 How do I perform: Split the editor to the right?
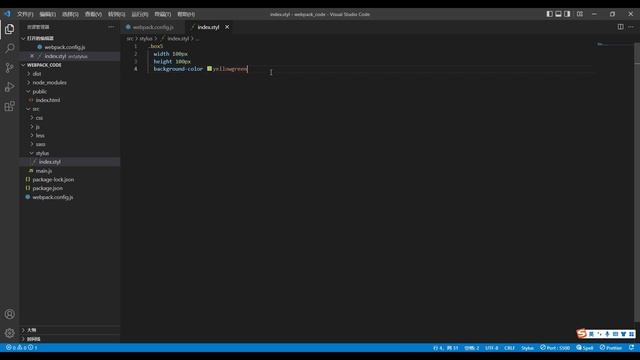[x=620, y=27]
